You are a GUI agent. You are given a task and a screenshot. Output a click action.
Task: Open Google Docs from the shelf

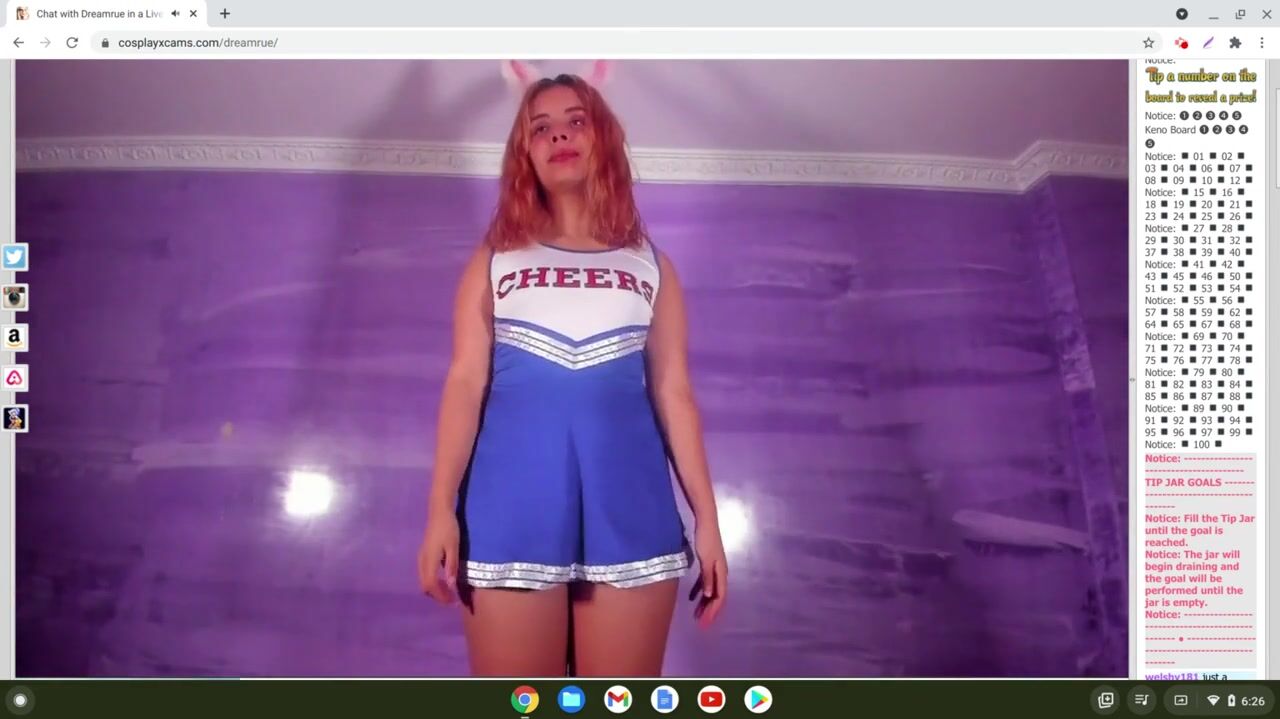pos(665,699)
